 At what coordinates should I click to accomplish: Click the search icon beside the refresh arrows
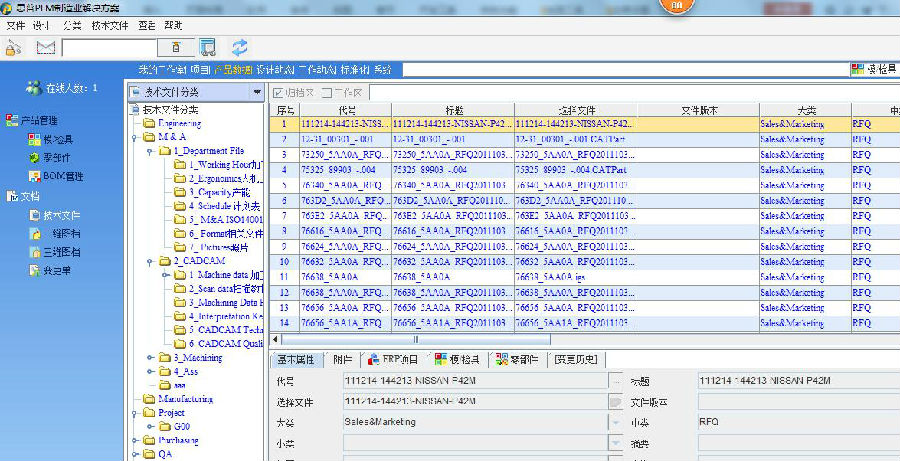207,47
